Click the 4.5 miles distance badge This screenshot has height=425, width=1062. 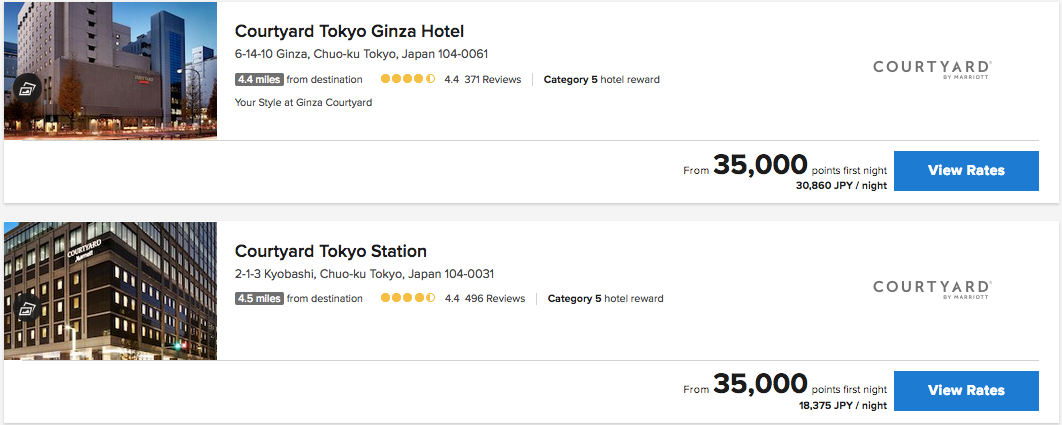259,298
